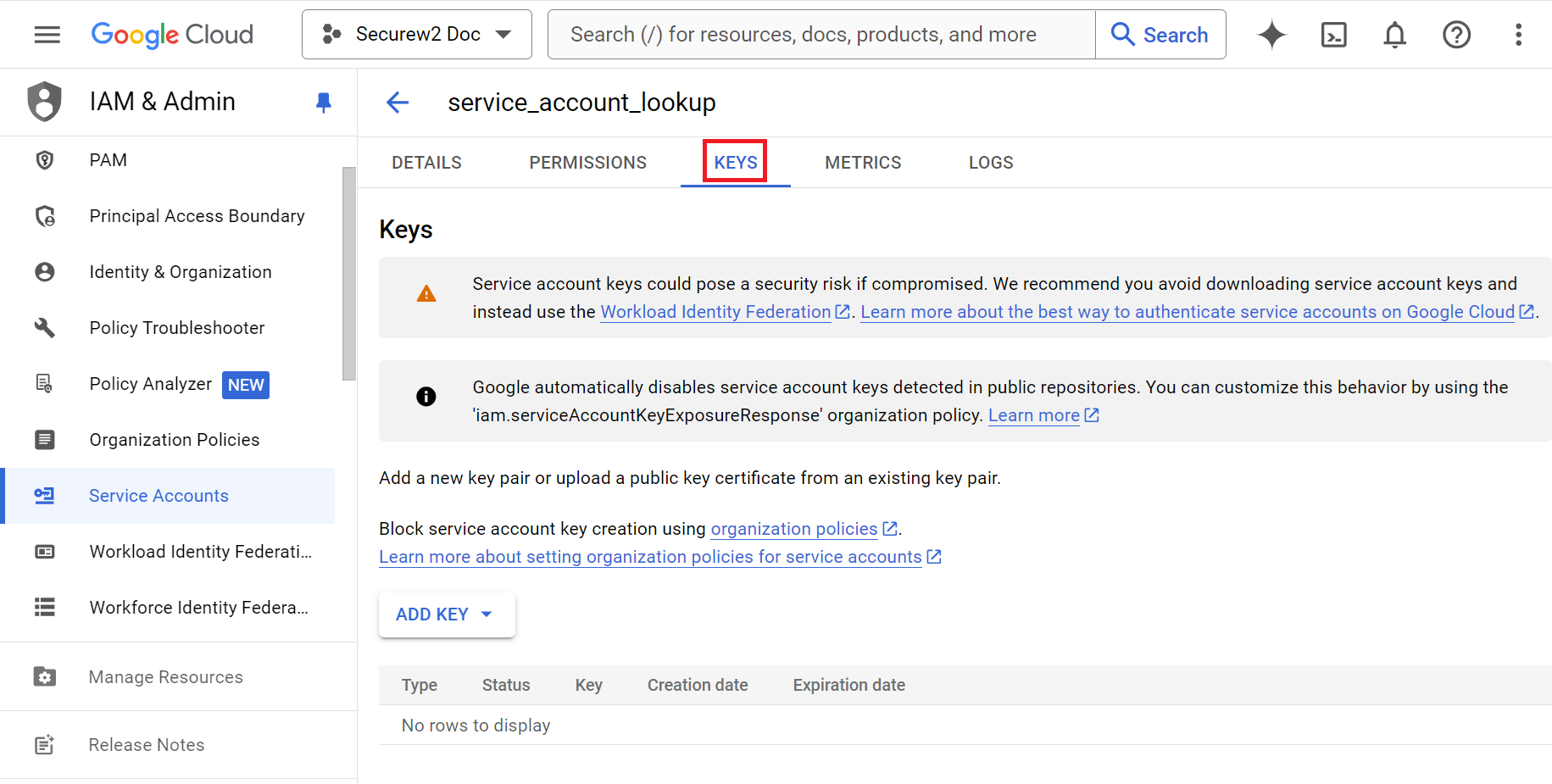Switch to the METRICS tab
This screenshot has width=1552, height=784.
862,163
